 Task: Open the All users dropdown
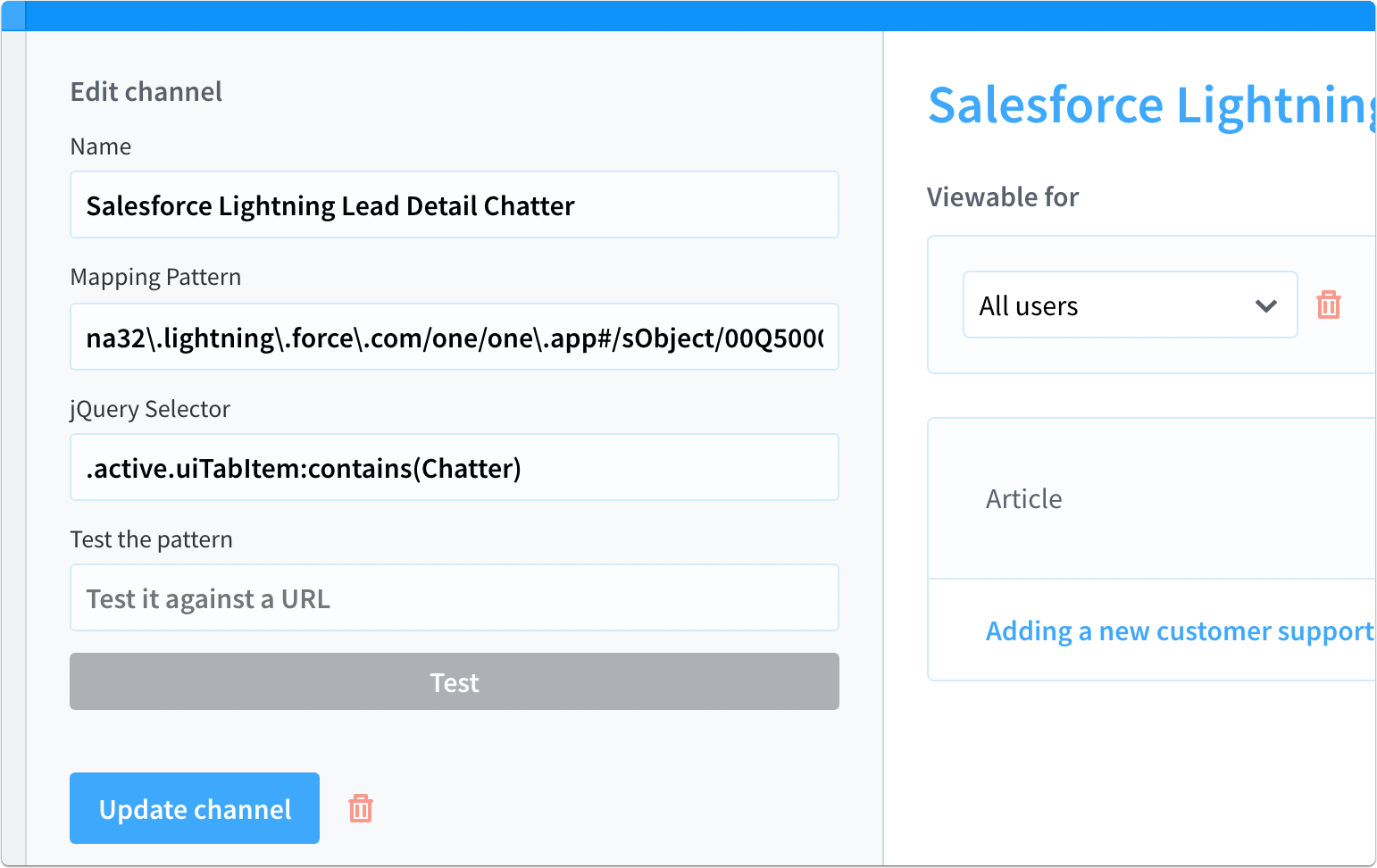pyautogui.click(x=1130, y=305)
